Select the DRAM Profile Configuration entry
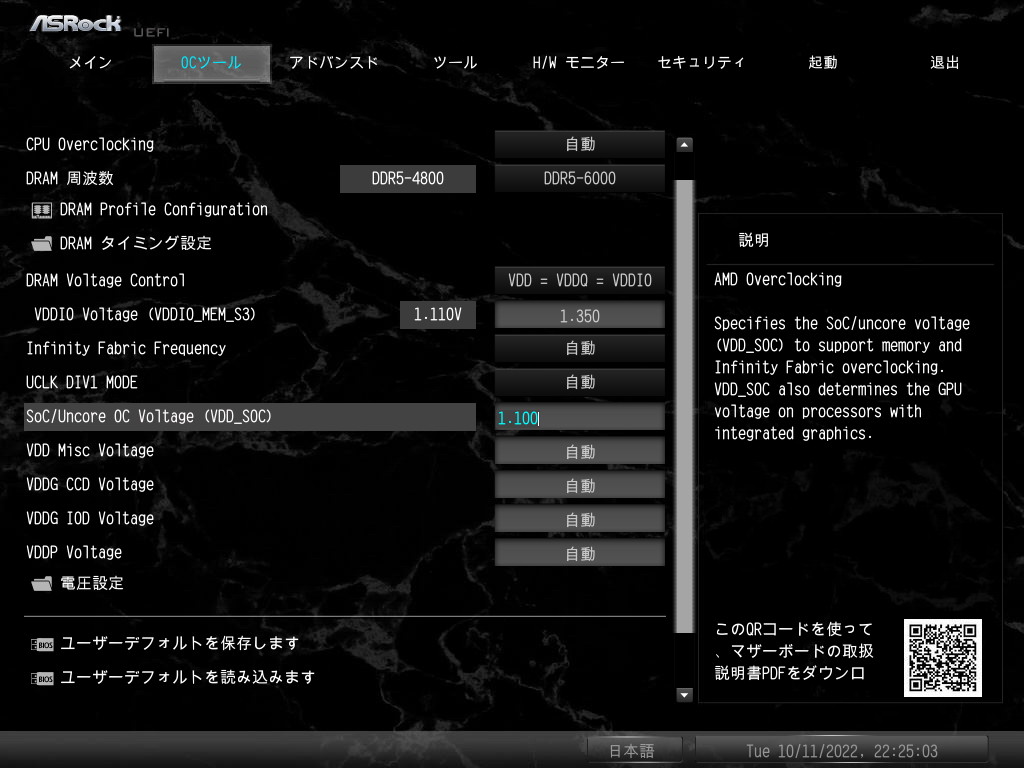Viewport: 1024px width, 768px height. (163, 210)
